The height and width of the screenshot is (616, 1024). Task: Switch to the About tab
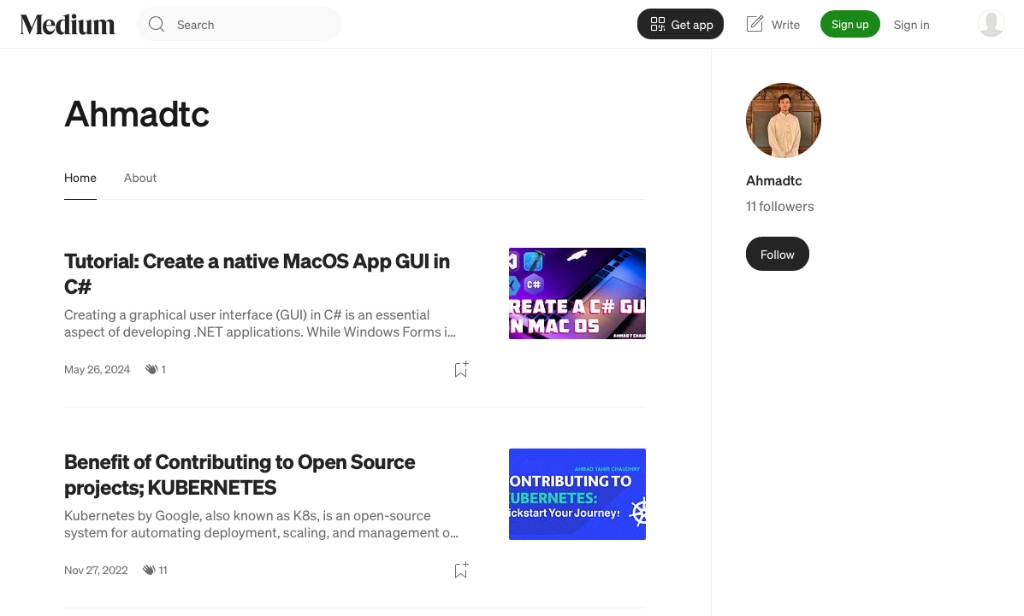tap(140, 178)
